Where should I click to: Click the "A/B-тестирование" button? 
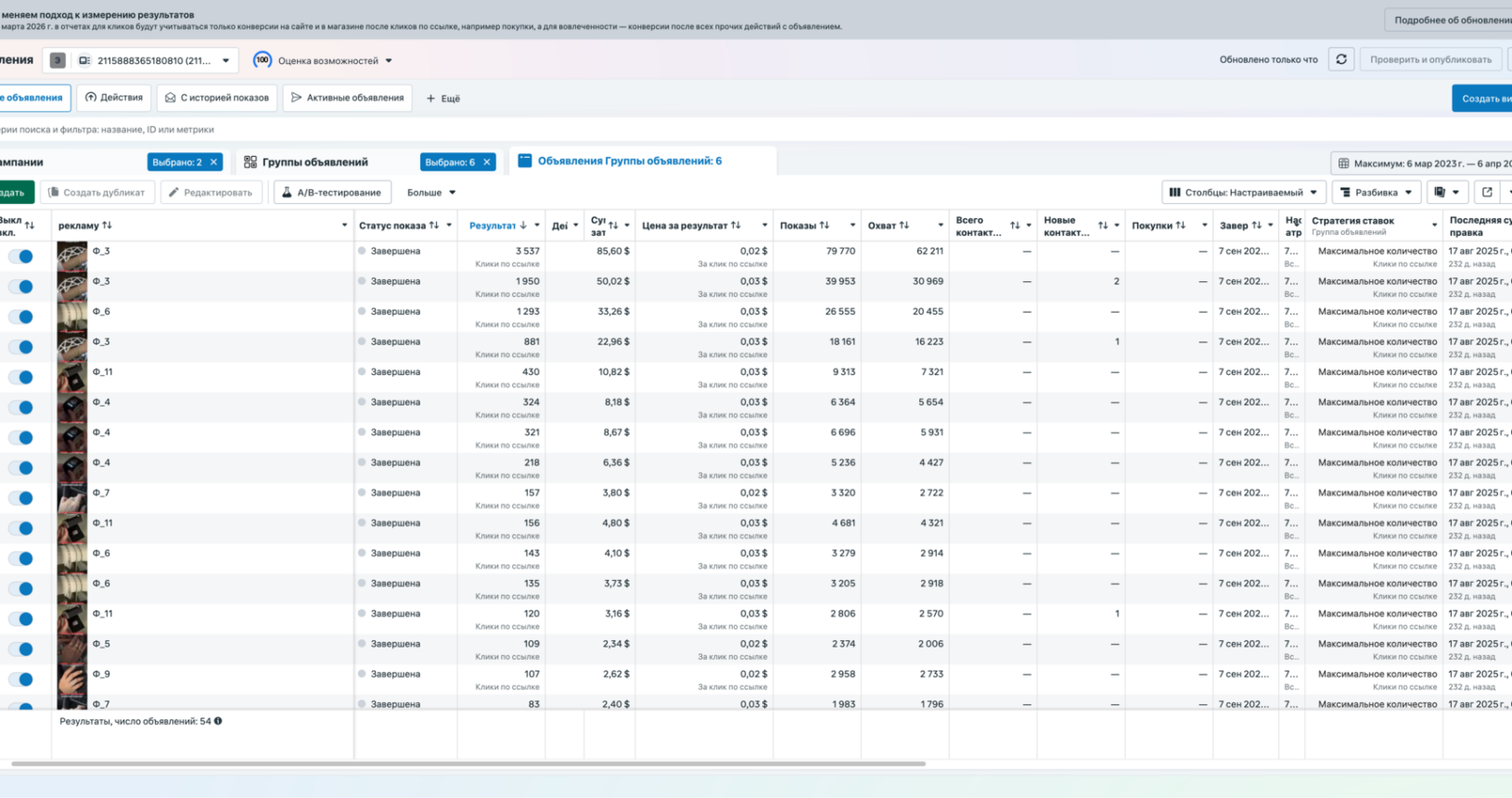(331, 192)
